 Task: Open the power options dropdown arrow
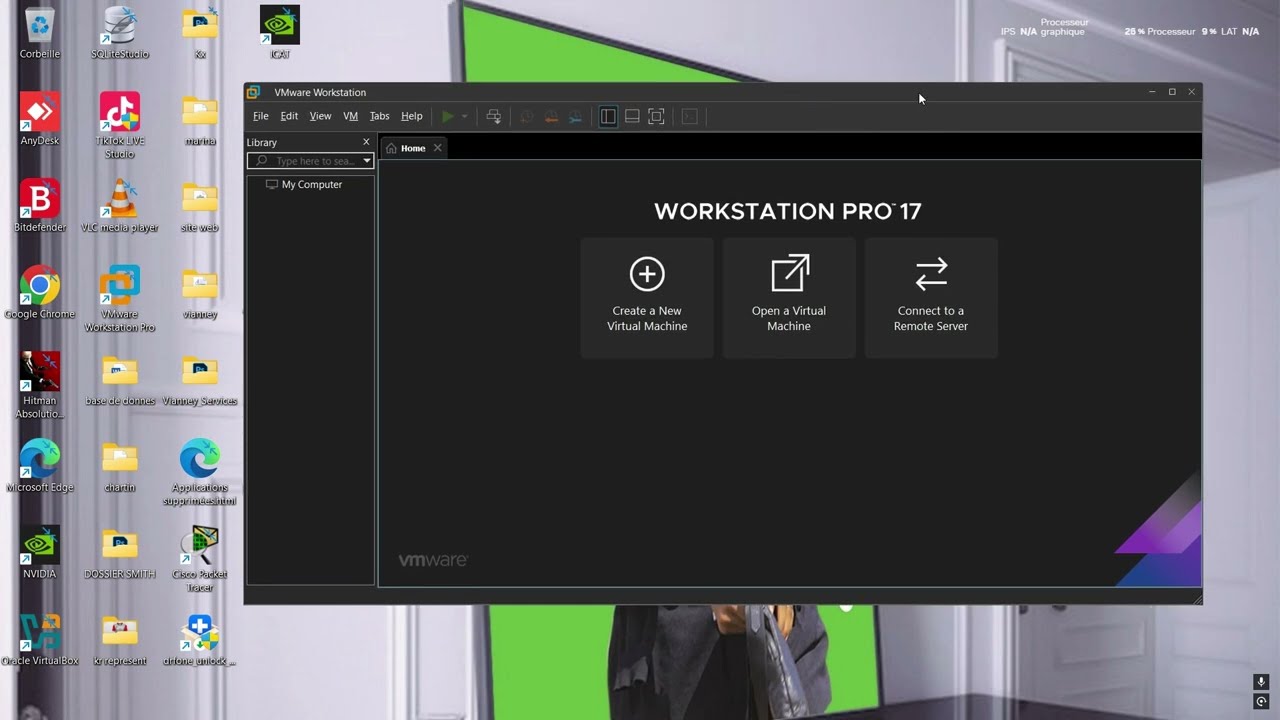[x=464, y=116]
